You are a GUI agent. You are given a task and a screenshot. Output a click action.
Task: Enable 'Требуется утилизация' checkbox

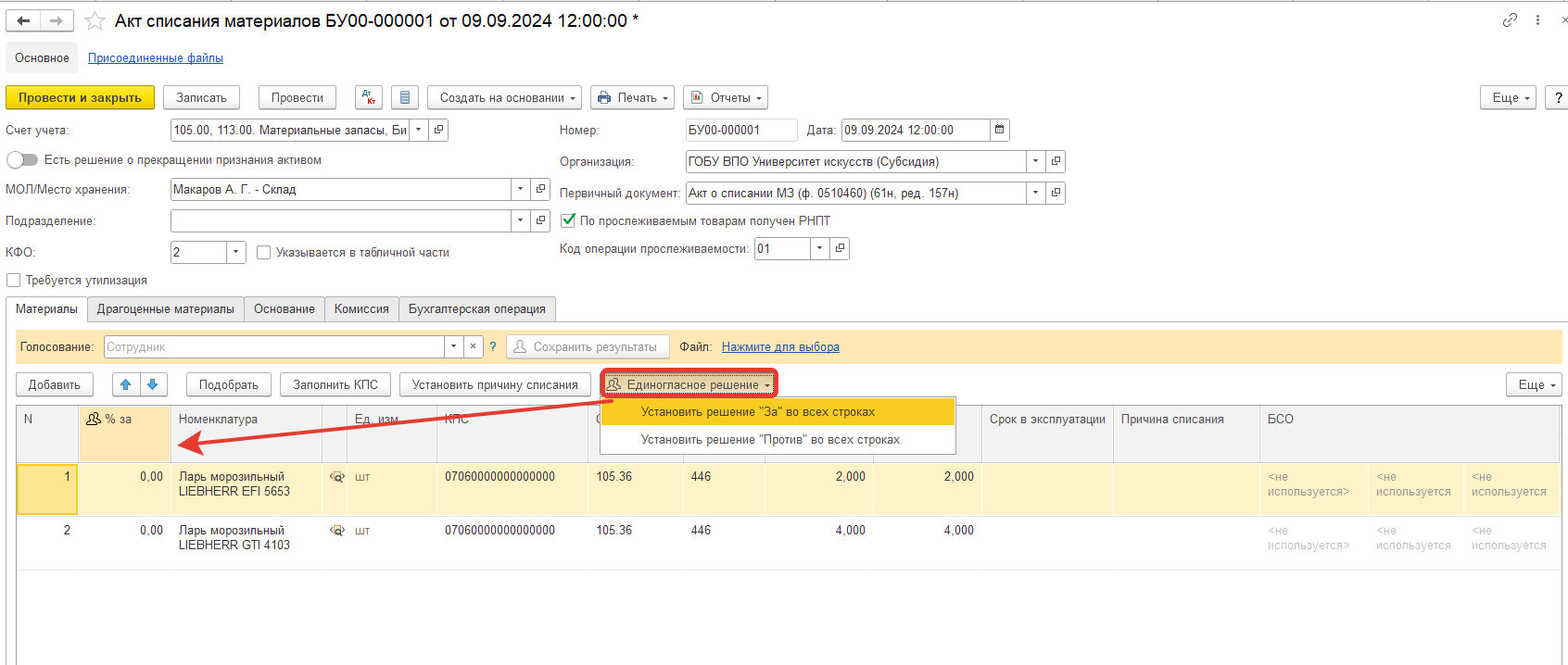click(13, 280)
